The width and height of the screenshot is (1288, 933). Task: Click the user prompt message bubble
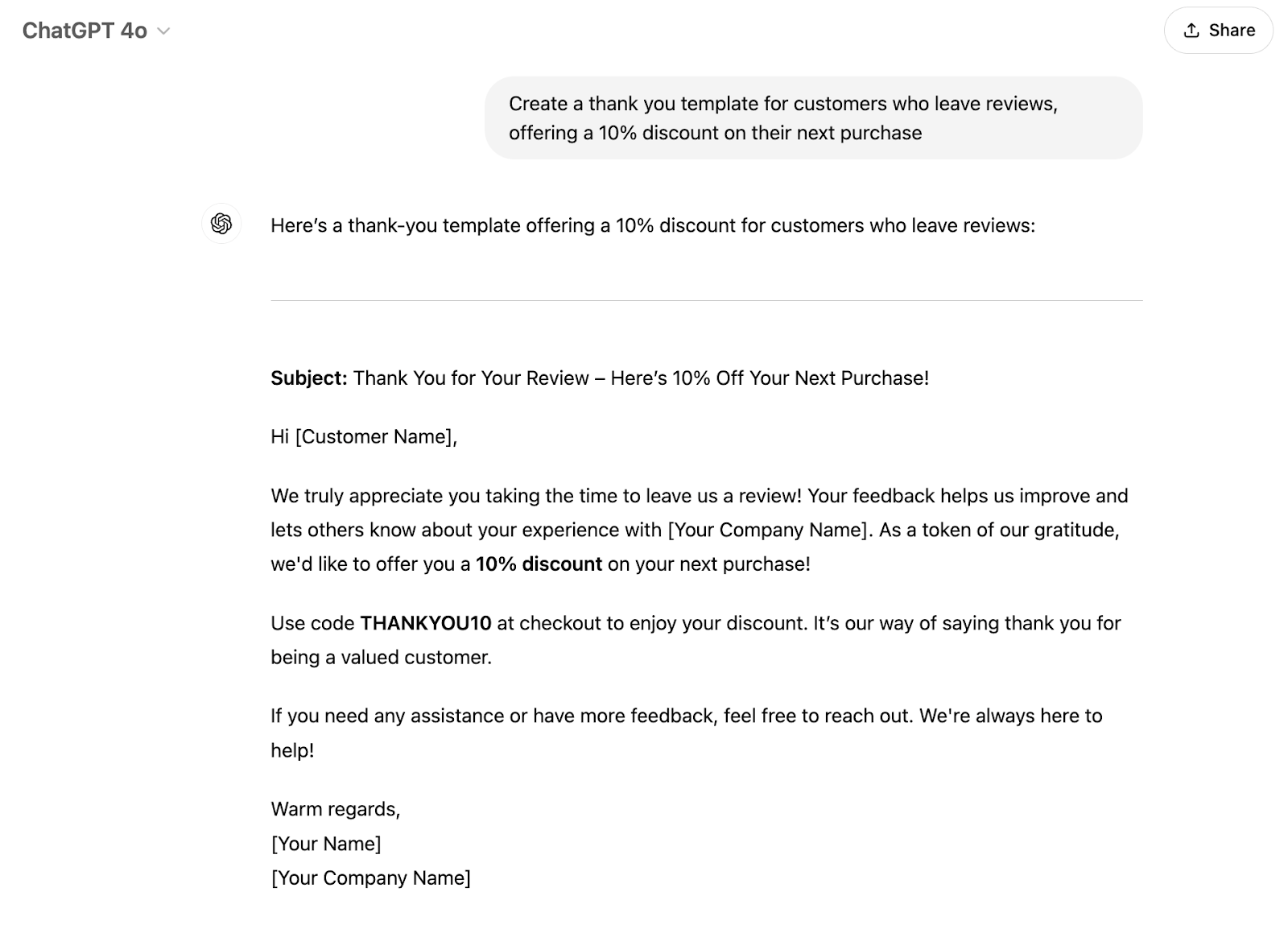(813, 118)
